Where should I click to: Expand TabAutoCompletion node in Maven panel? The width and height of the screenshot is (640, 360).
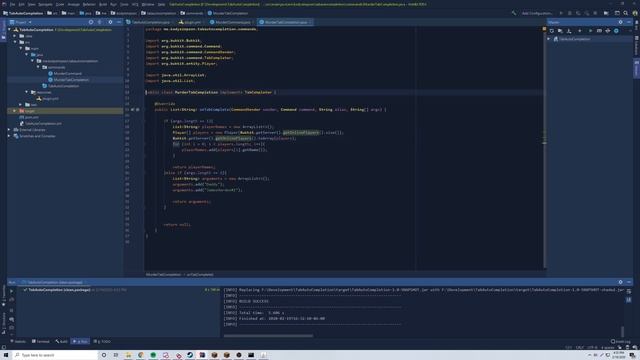pos(549,39)
